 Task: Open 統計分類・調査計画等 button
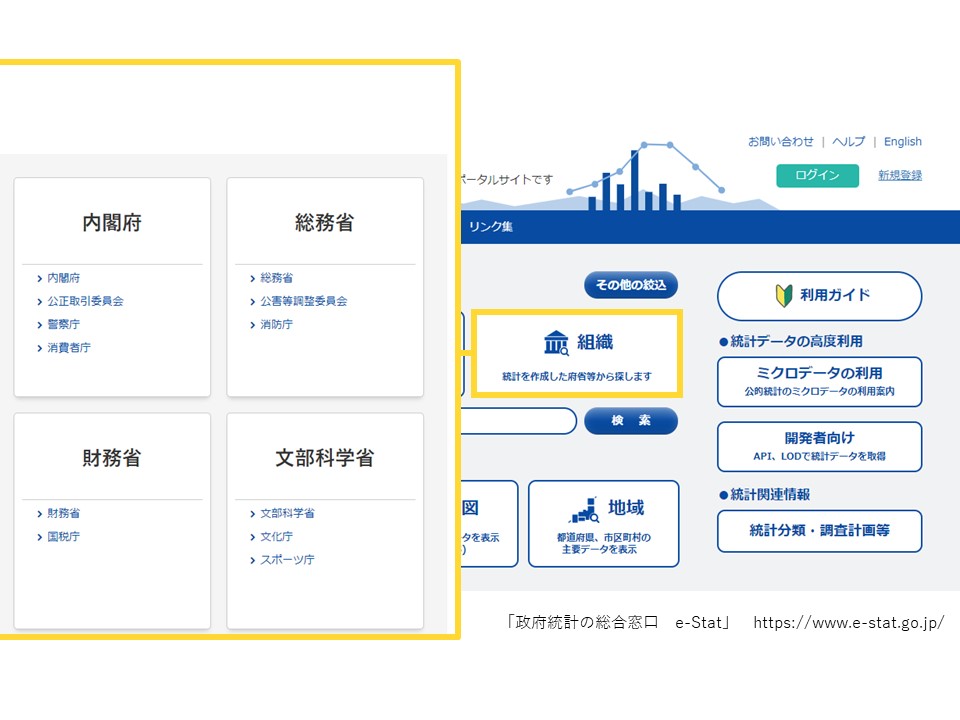pos(819,531)
